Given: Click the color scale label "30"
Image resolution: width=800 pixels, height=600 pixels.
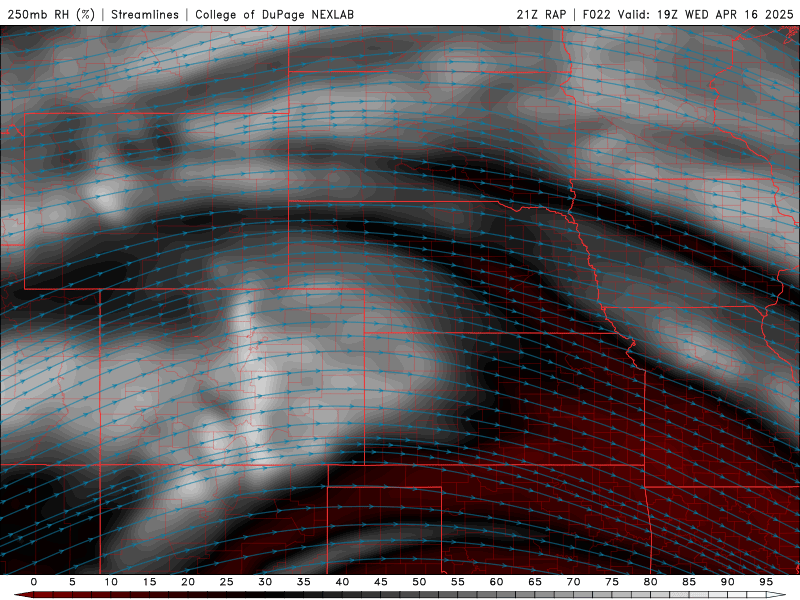Looking at the screenshot, I should pos(265,582).
